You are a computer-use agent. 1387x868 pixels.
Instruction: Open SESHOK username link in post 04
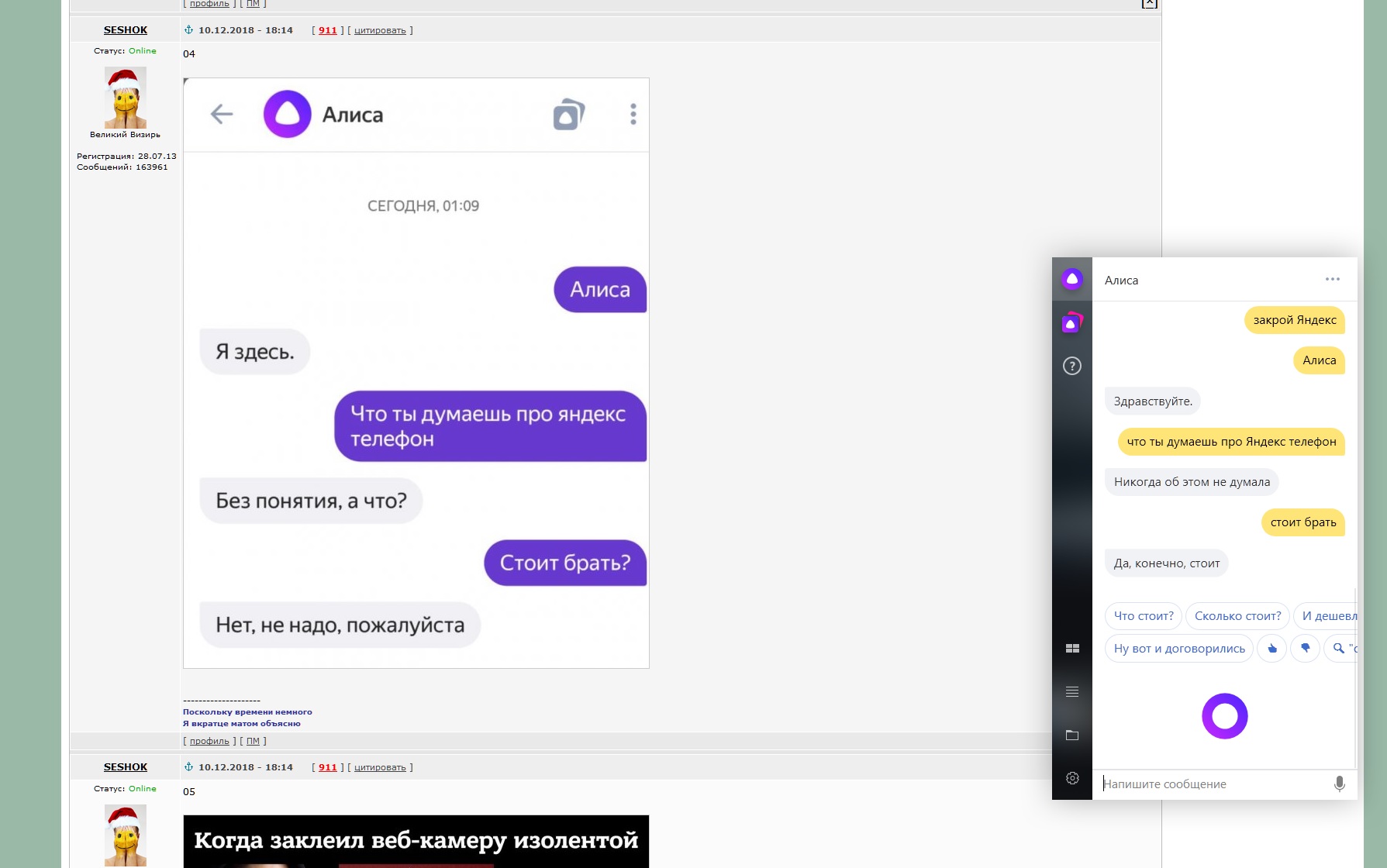[x=126, y=30]
